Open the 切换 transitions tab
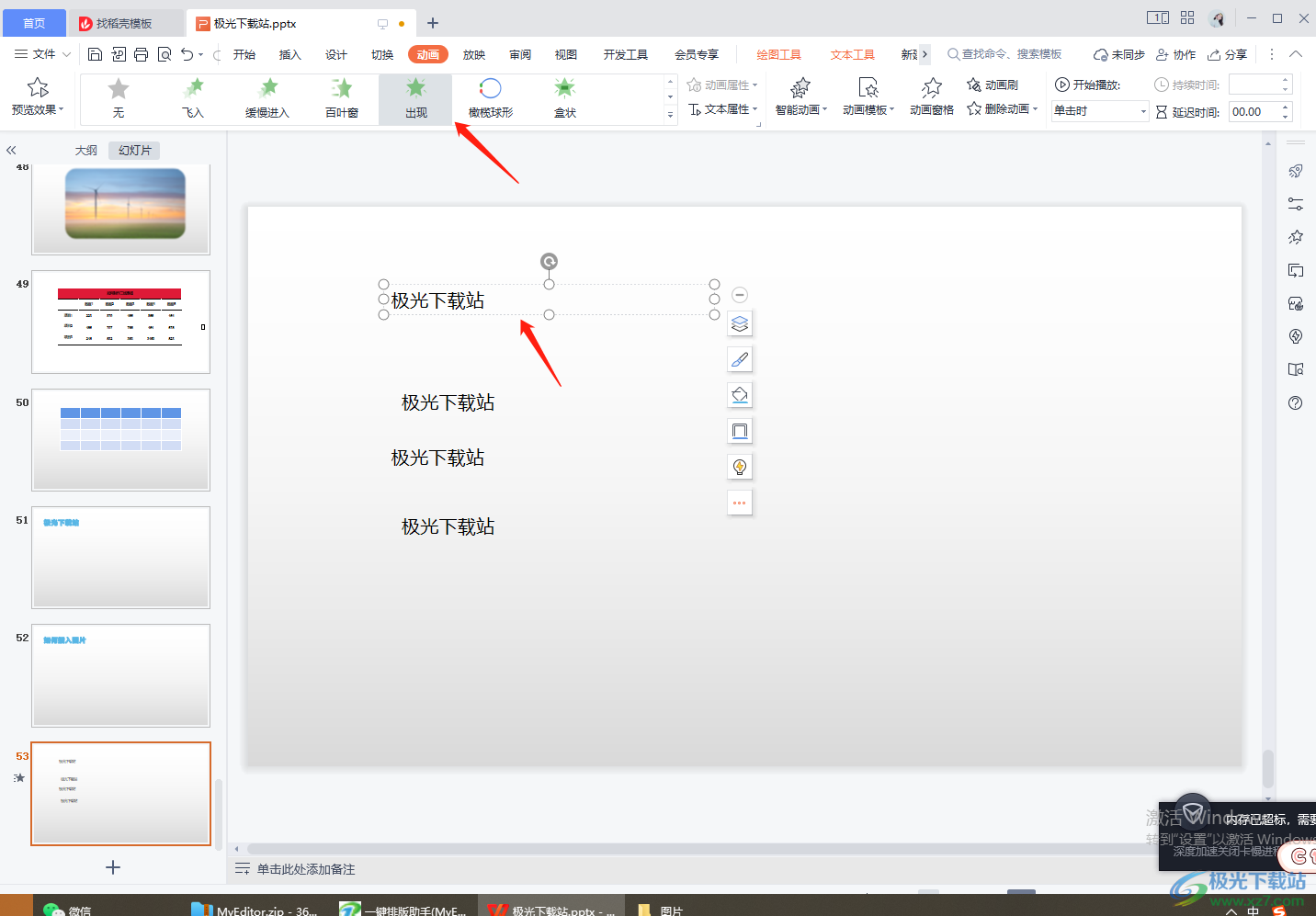The height and width of the screenshot is (916, 1316). click(382, 54)
